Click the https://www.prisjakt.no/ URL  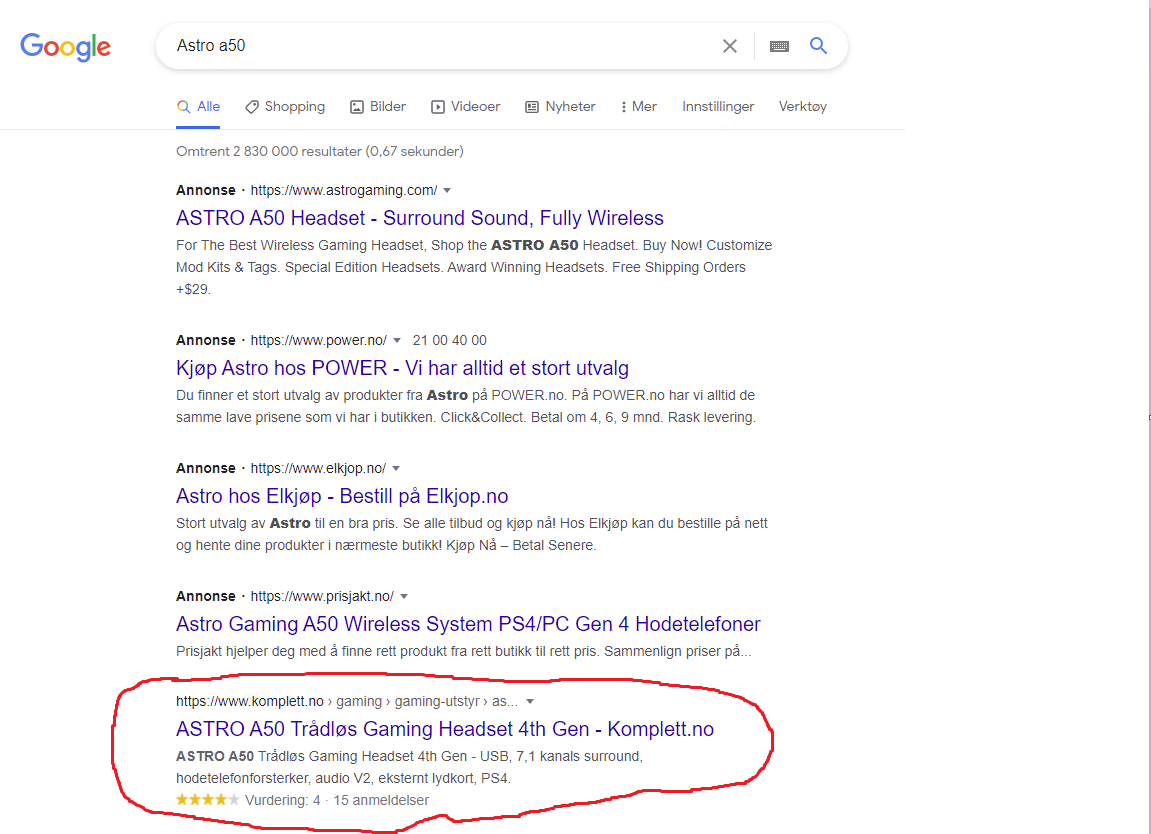click(x=322, y=596)
